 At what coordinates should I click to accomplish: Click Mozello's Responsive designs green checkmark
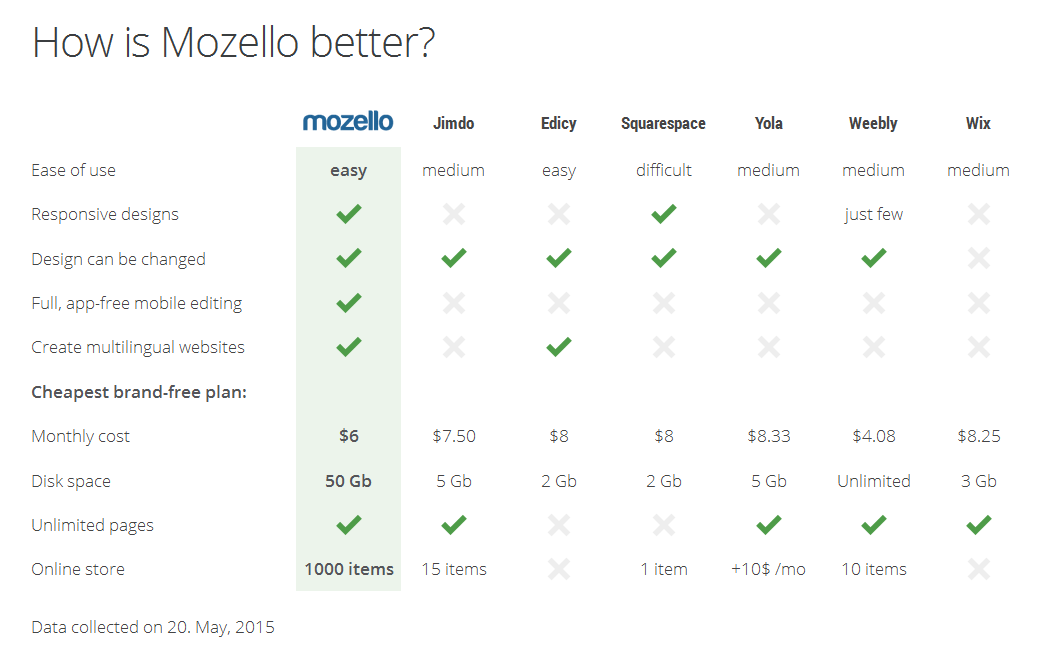click(x=348, y=214)
